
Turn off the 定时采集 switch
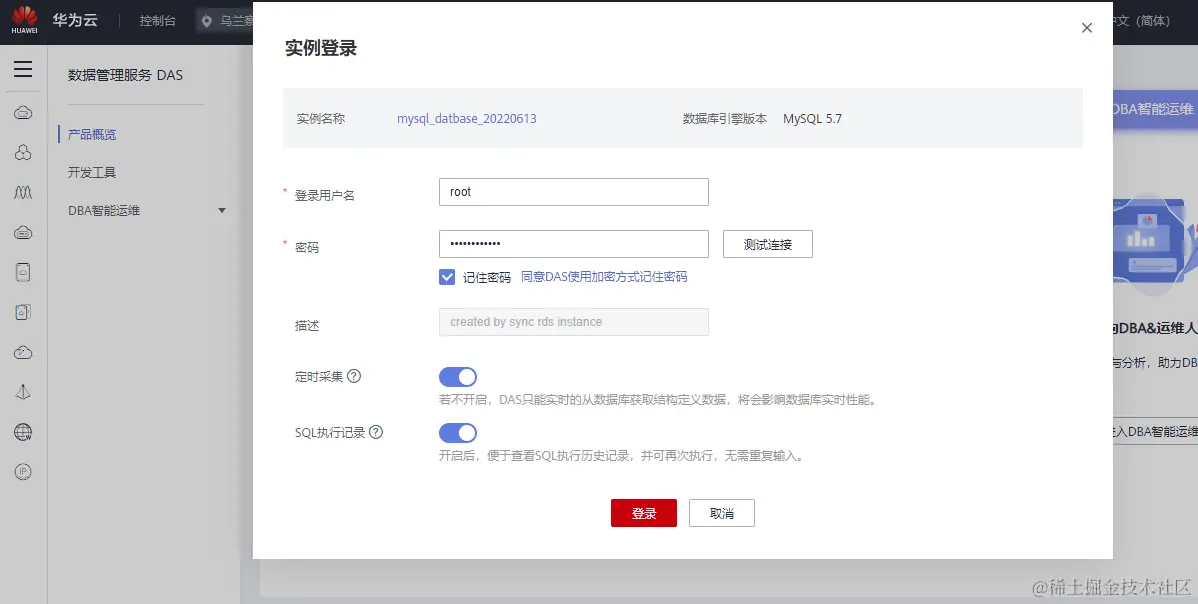point(458,377)
